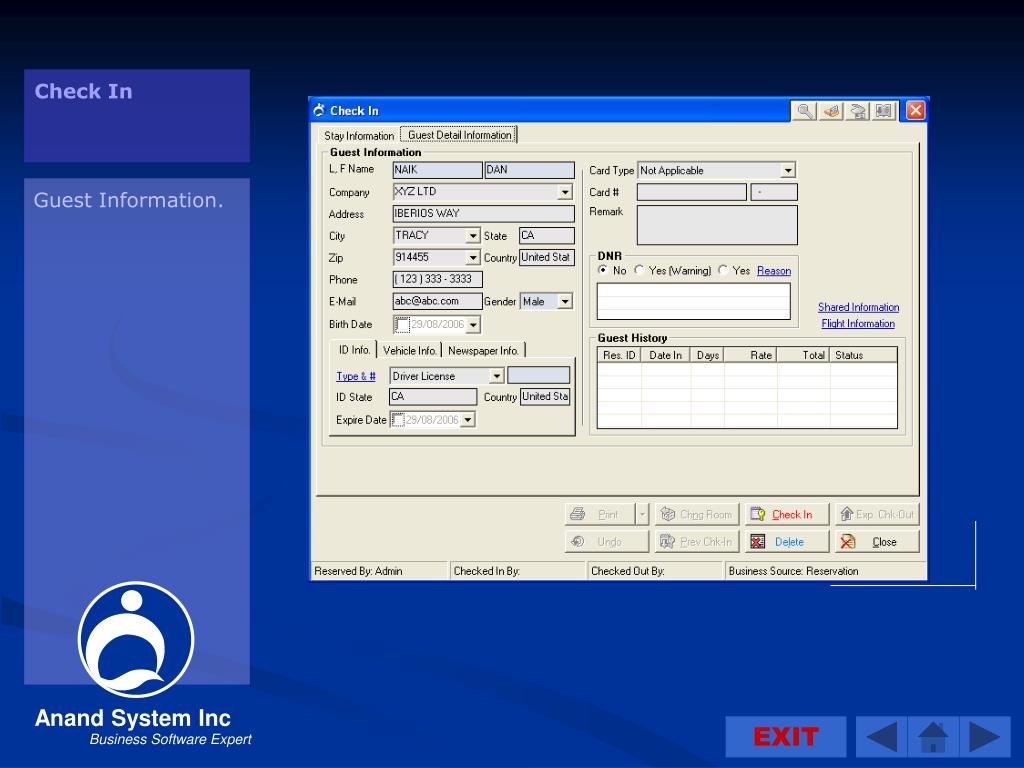Click the Delete button

[787, 541]
